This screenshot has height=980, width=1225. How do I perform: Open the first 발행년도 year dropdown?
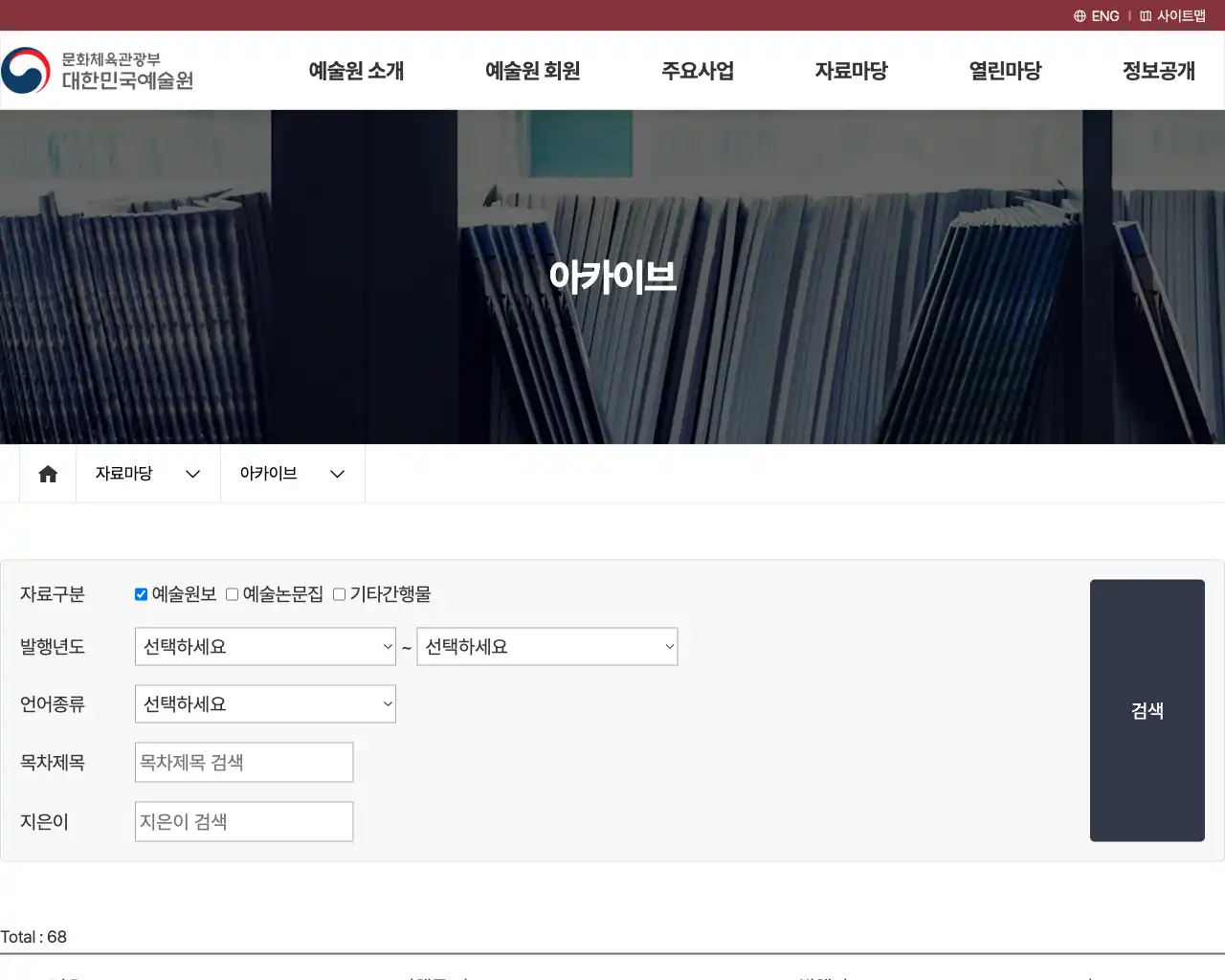pos(265,646)
